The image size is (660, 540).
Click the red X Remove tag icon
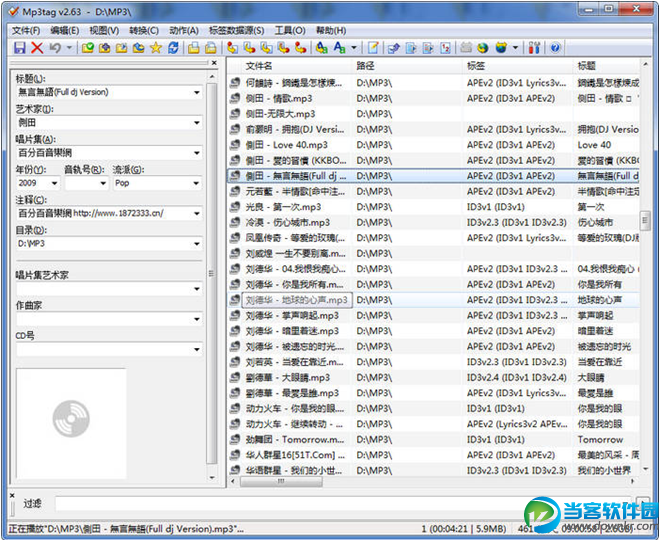(37, 48)
